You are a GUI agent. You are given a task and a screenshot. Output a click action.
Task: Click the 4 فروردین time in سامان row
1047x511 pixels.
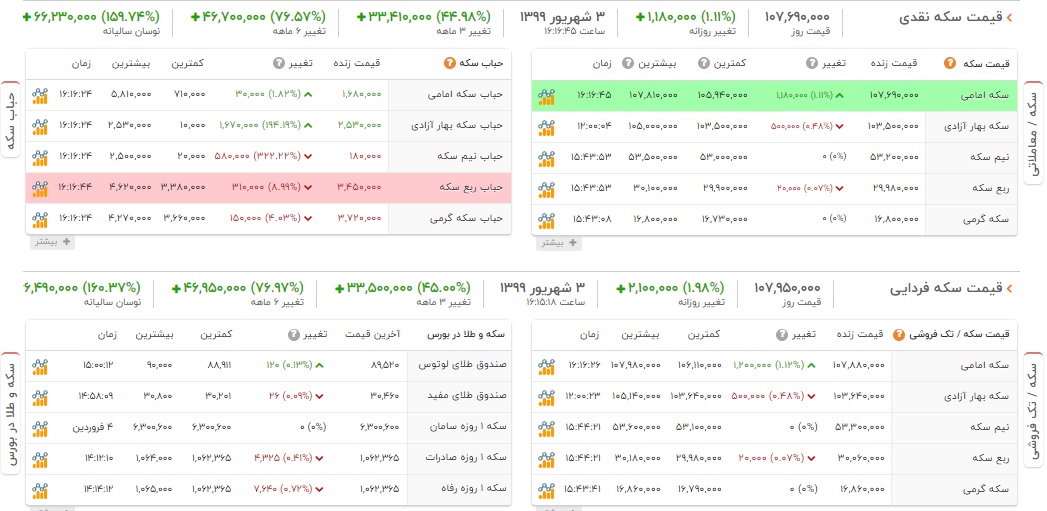93,428
